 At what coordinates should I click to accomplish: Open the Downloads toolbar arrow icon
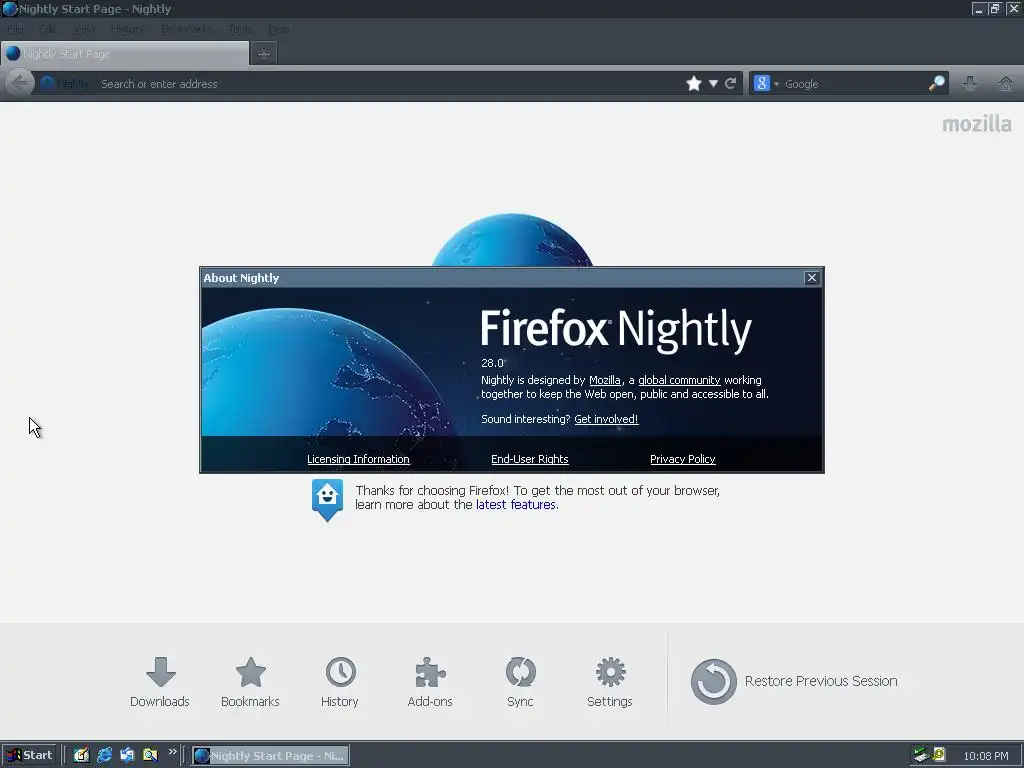click(970, 84)
